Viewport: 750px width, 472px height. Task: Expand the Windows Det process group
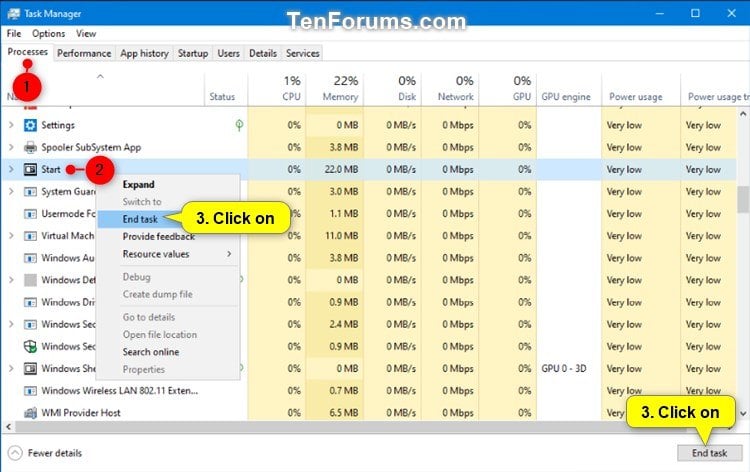[11, 280]
